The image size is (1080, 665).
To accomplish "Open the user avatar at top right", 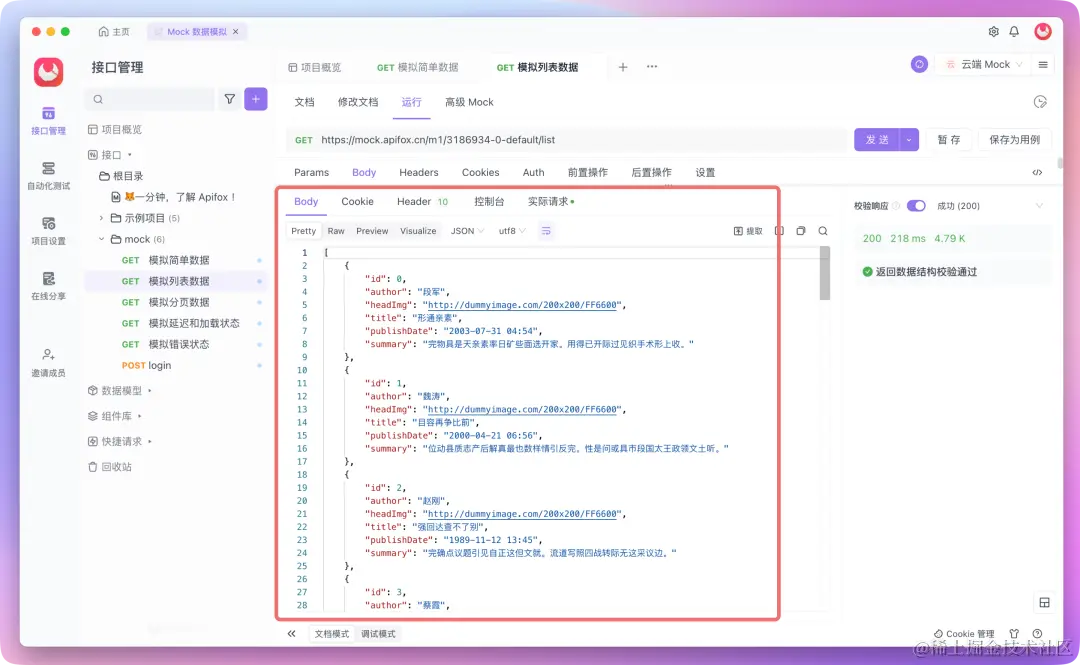I will point(1043,31).
